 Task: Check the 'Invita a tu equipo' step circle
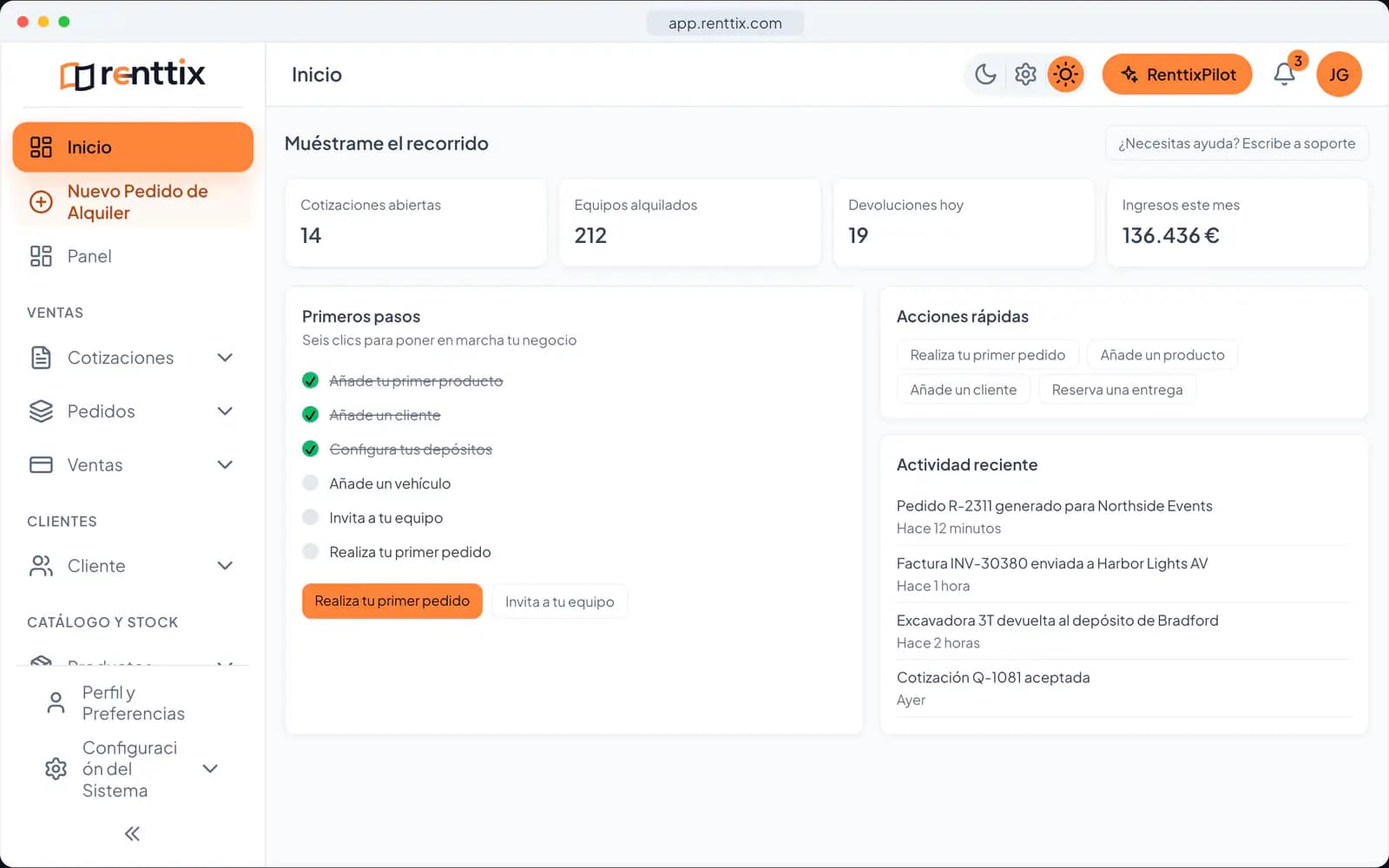310,517
